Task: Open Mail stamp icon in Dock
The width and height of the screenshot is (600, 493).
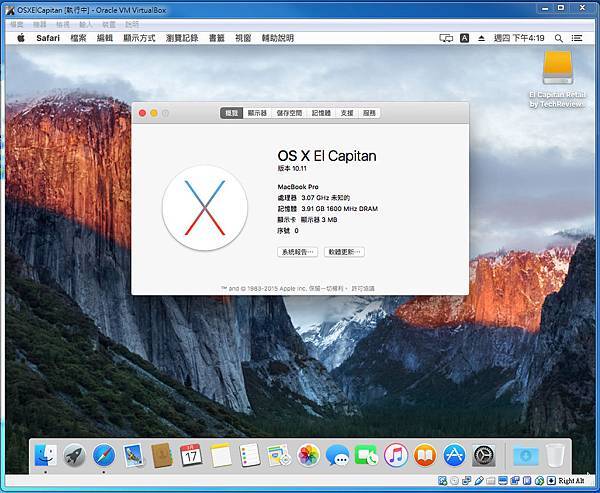Action: tap(133, 455)
